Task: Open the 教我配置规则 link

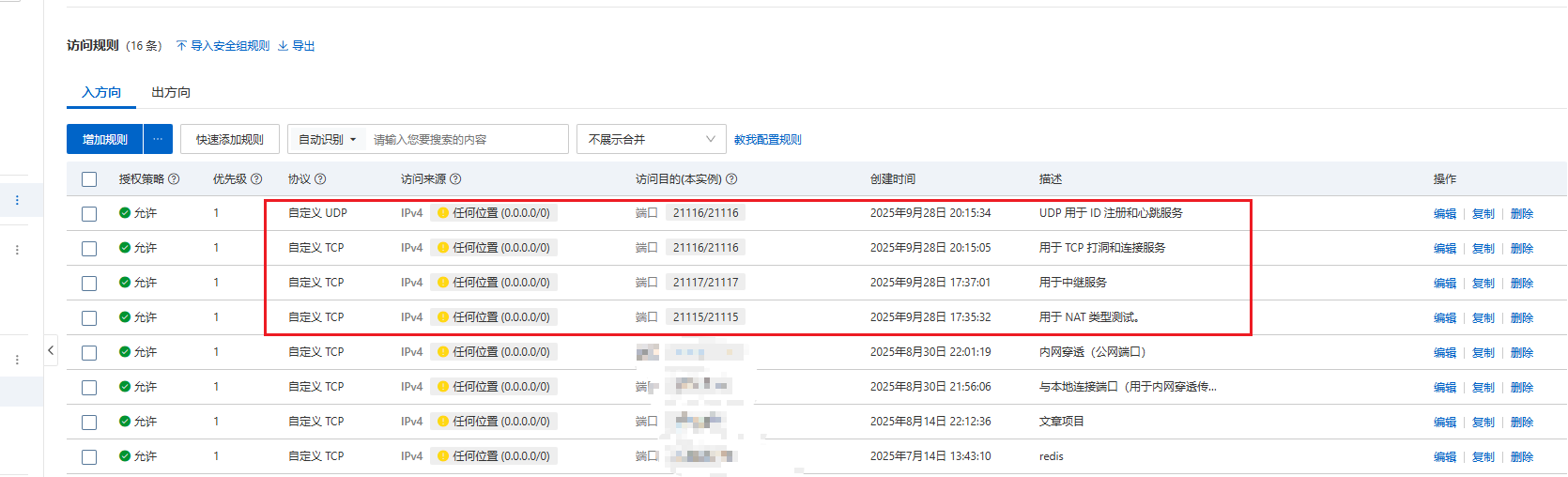Action: pos(768,139)
